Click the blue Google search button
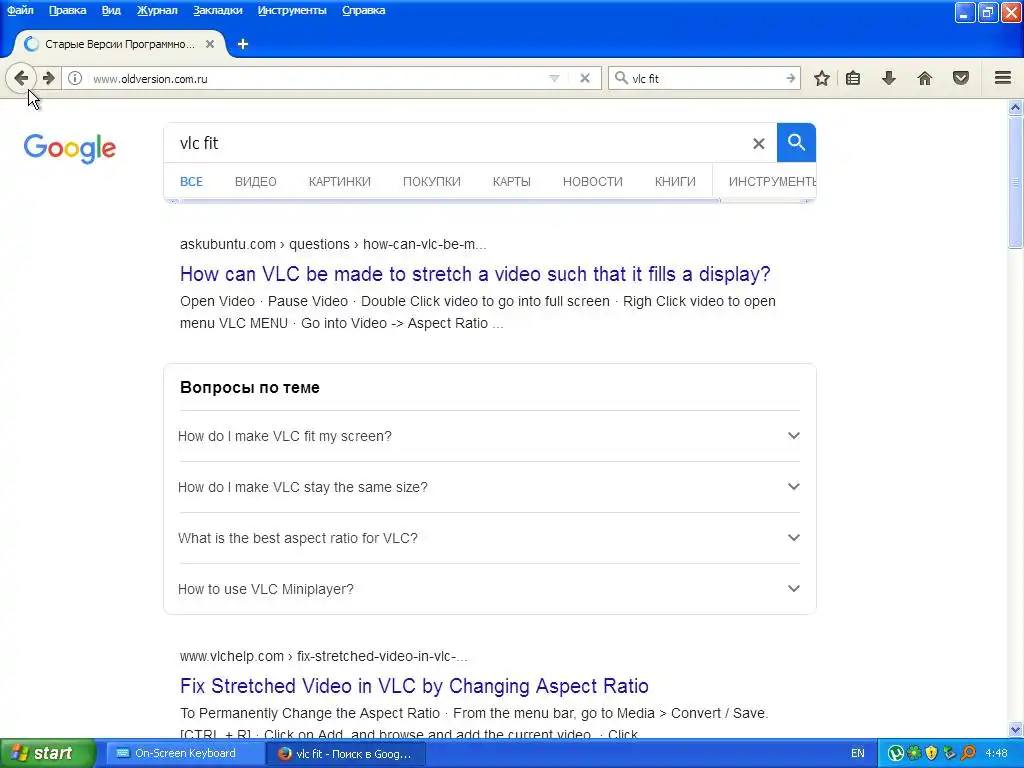 click(x=796, y=142)
